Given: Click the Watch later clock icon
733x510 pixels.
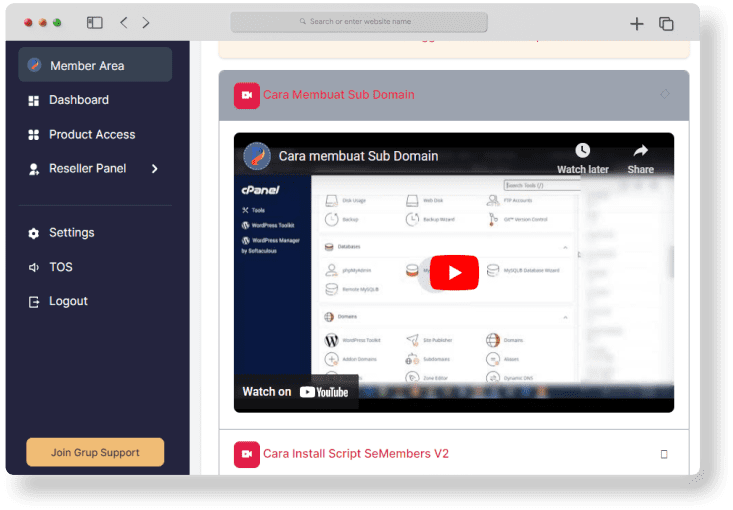Looking at the screenshot, I should (x=582, y=153).
